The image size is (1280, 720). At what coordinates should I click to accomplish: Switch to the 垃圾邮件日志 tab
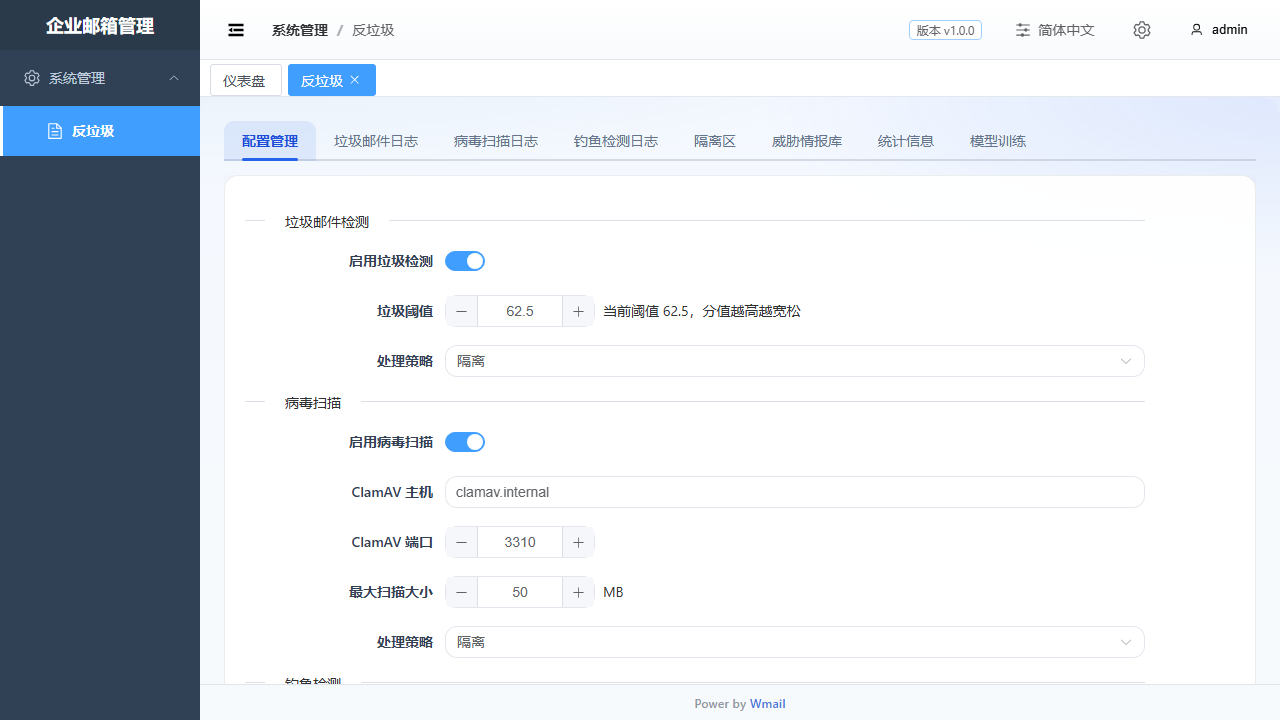tap(376, 141)
